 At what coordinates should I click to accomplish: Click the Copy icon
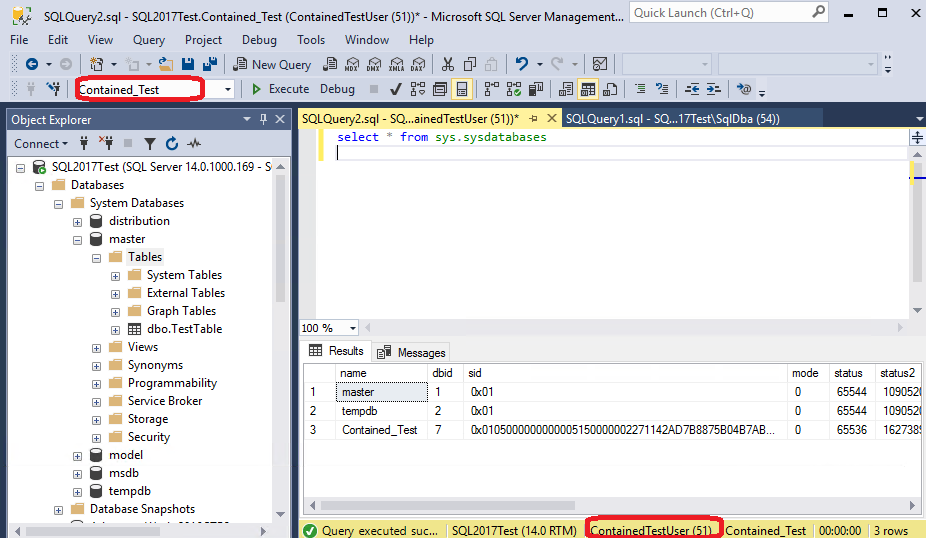(x=469, y=64)
